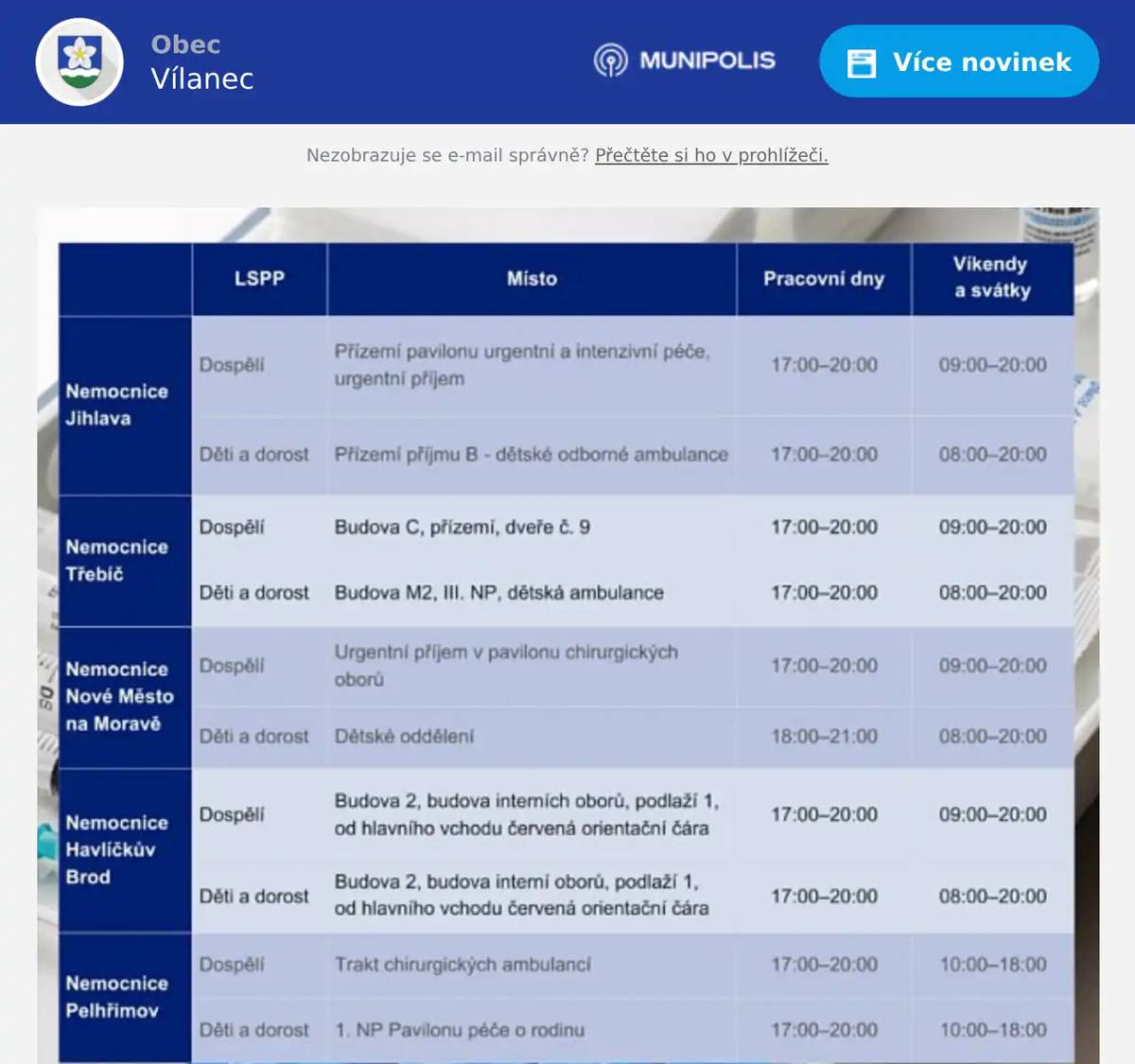Click the Munipolis broadcast signal icon
This screenshot has height=1064, width=1135.
(x=610, y=61)
